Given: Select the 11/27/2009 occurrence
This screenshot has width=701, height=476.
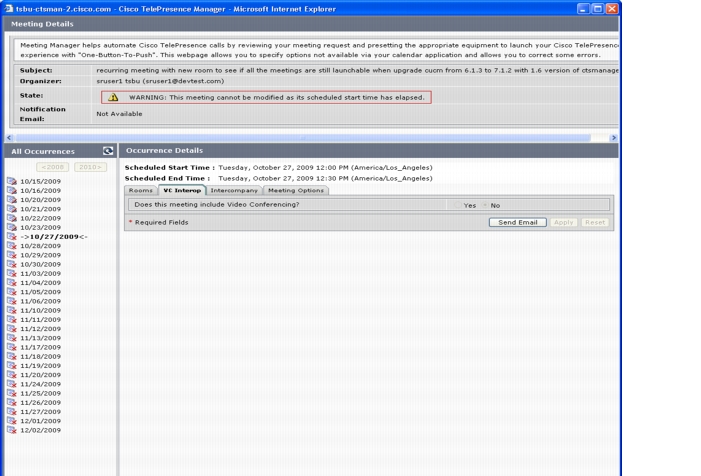Looking at the screenshot, I should tap(40, 412).
